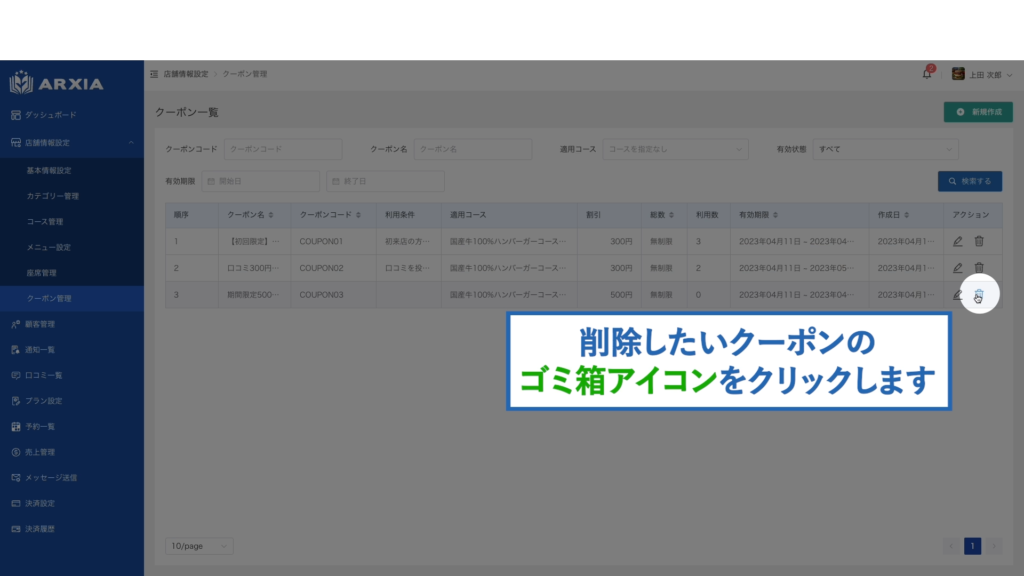Click the 開始日 date picker field
Viewport: 1024px width, 576px height.
click(x=260, y=181)
